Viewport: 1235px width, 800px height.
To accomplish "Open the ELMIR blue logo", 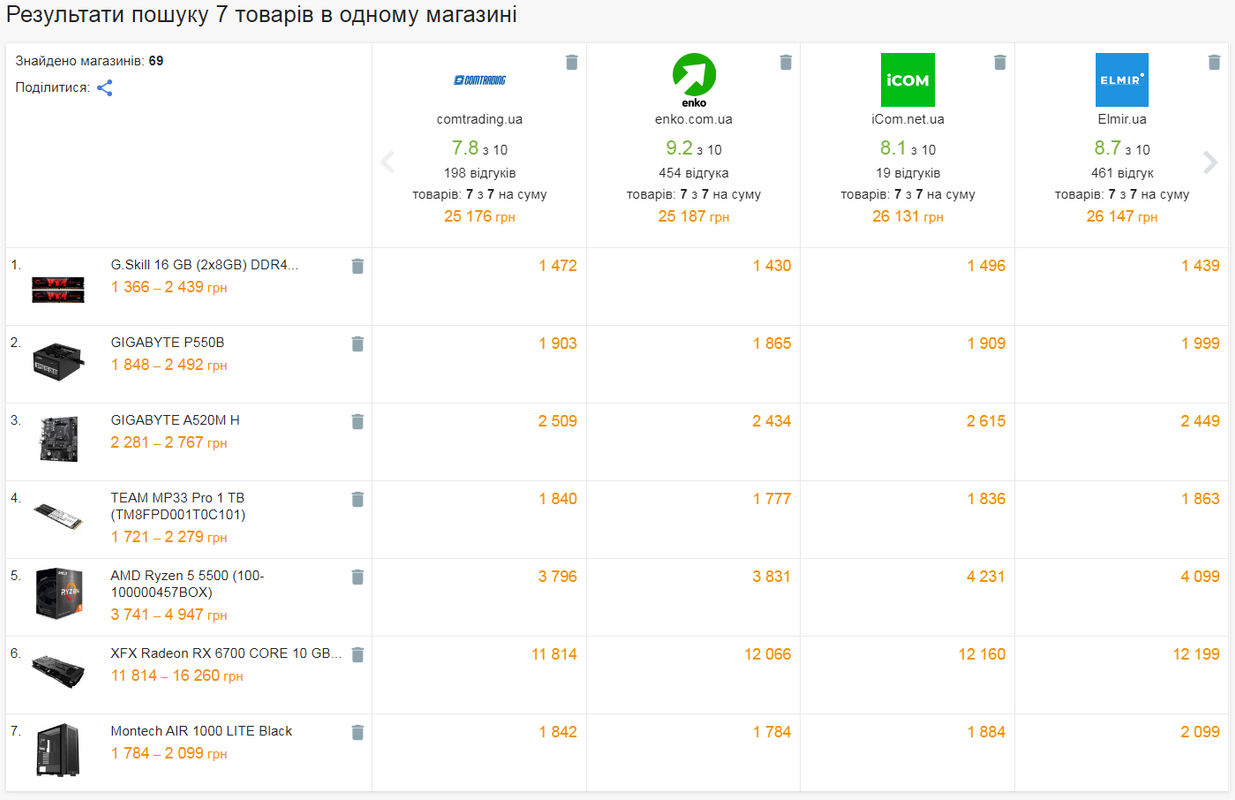I will 1122,80.
